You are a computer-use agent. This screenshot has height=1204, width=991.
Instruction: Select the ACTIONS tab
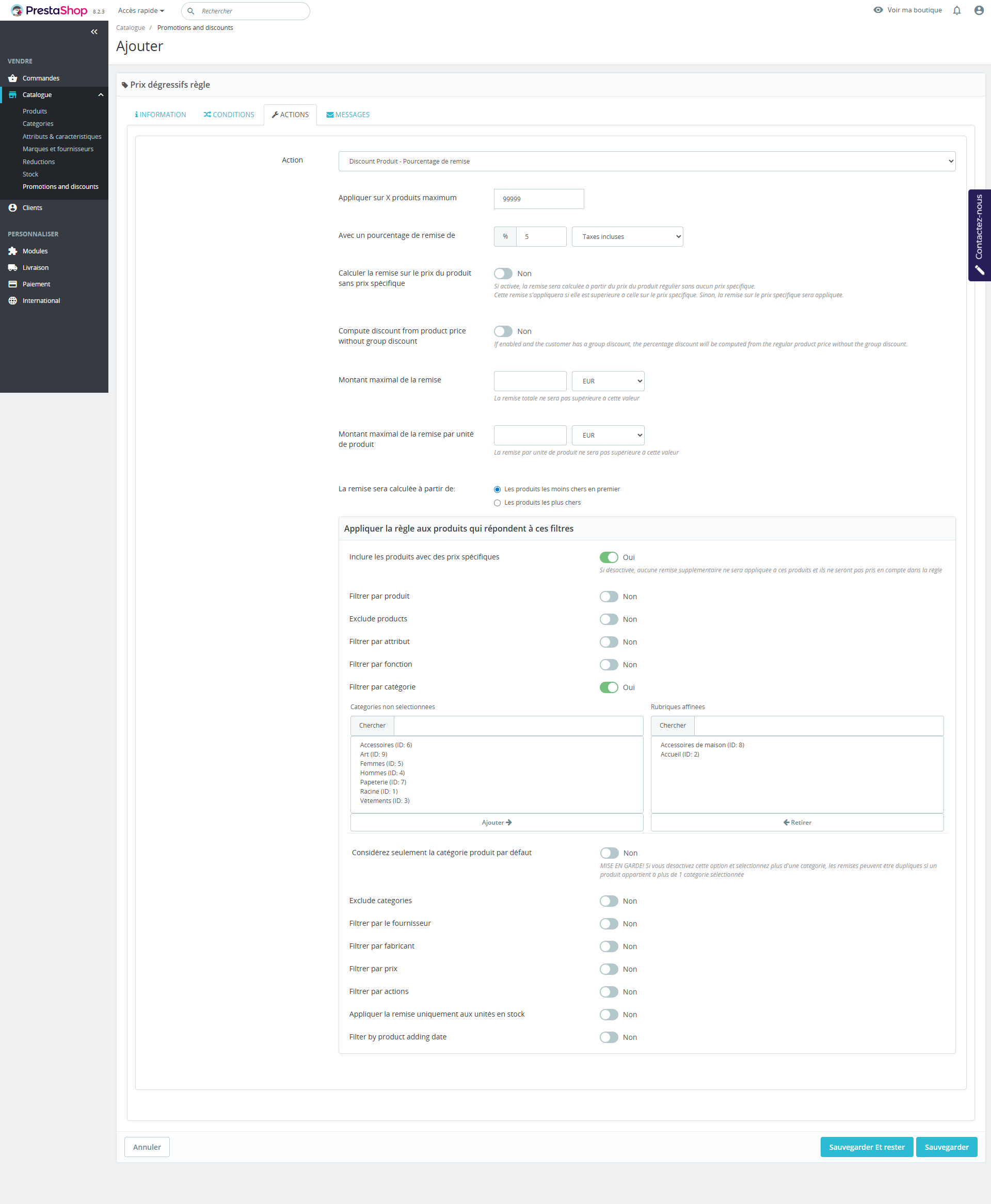290,115
